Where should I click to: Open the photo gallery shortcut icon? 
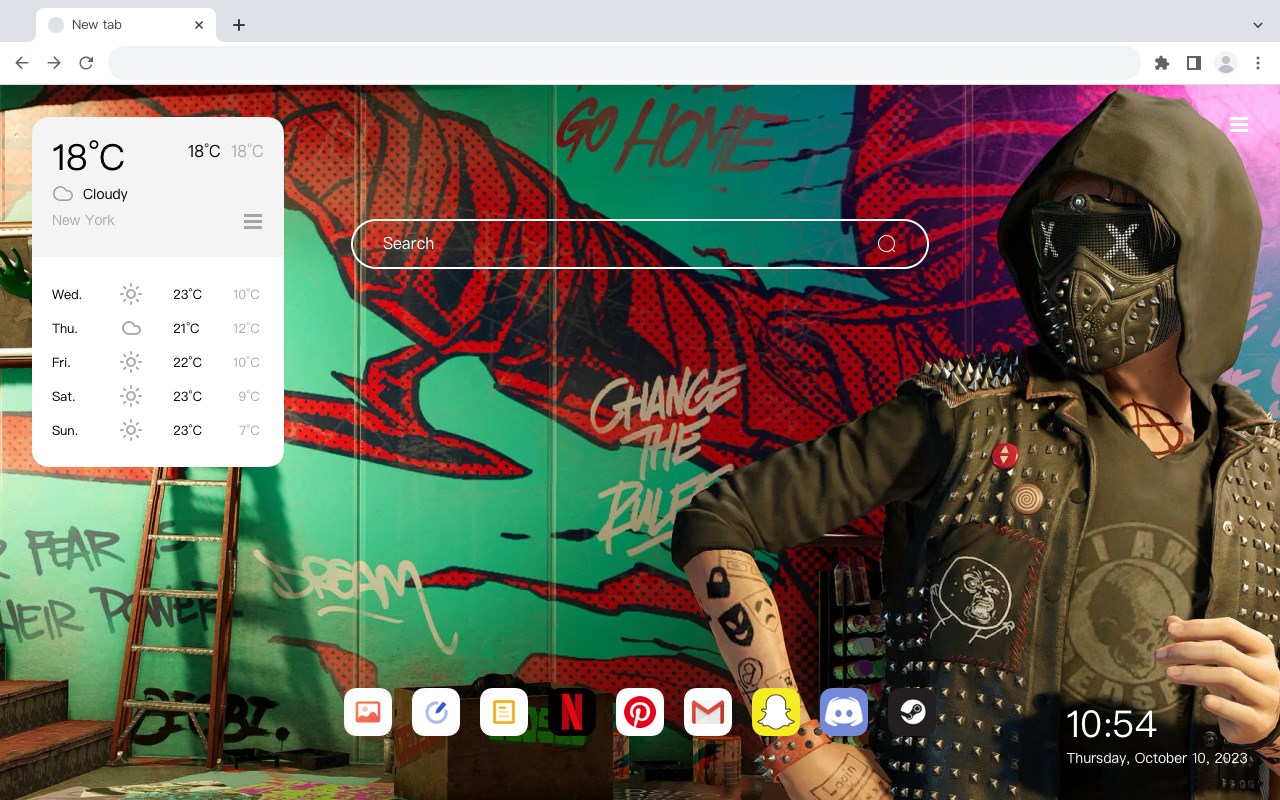(x=368, y=712)
